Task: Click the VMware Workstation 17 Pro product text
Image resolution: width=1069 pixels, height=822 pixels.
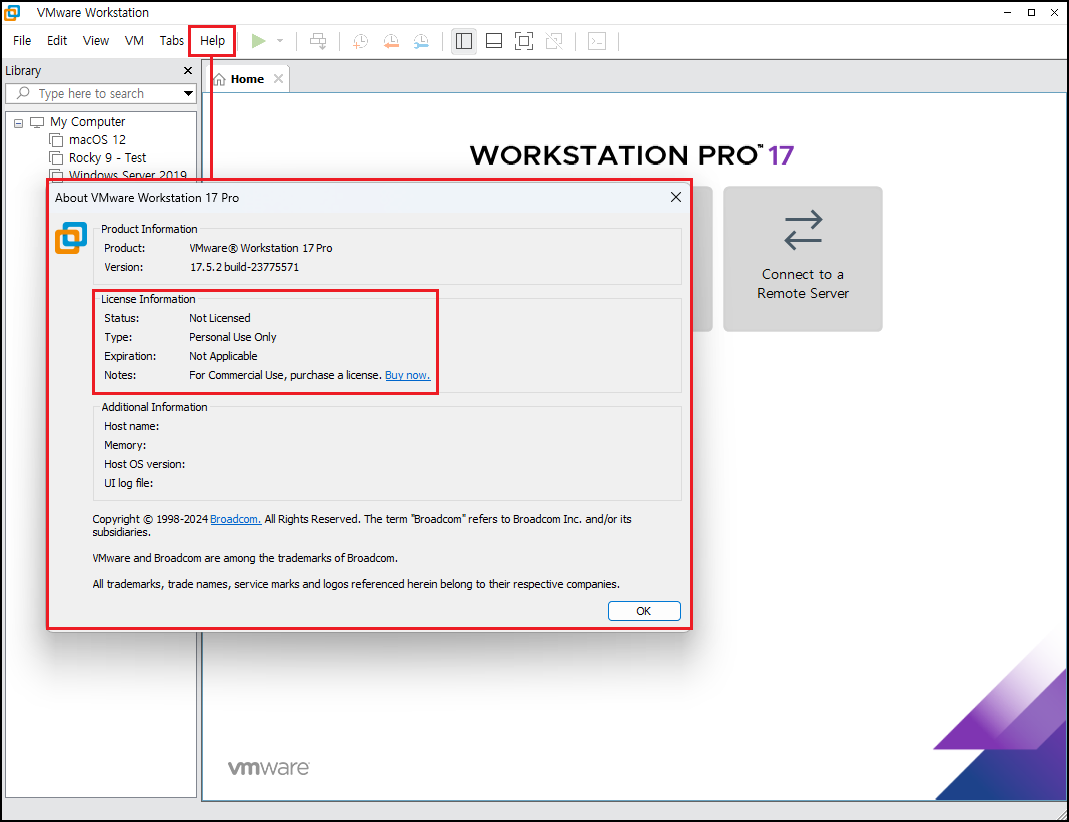Action: click(260, 248)
